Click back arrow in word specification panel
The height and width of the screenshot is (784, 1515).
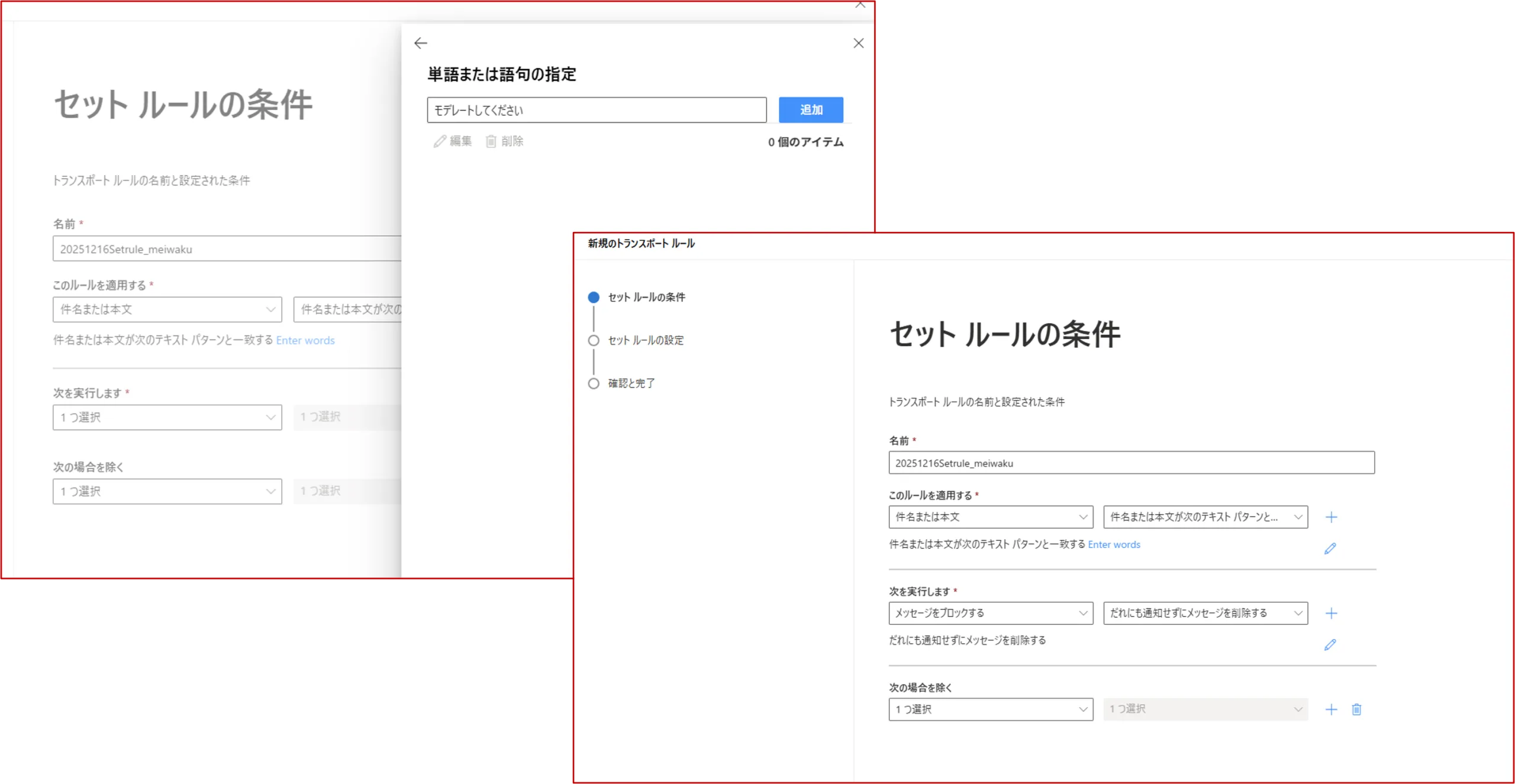[420, 43]
